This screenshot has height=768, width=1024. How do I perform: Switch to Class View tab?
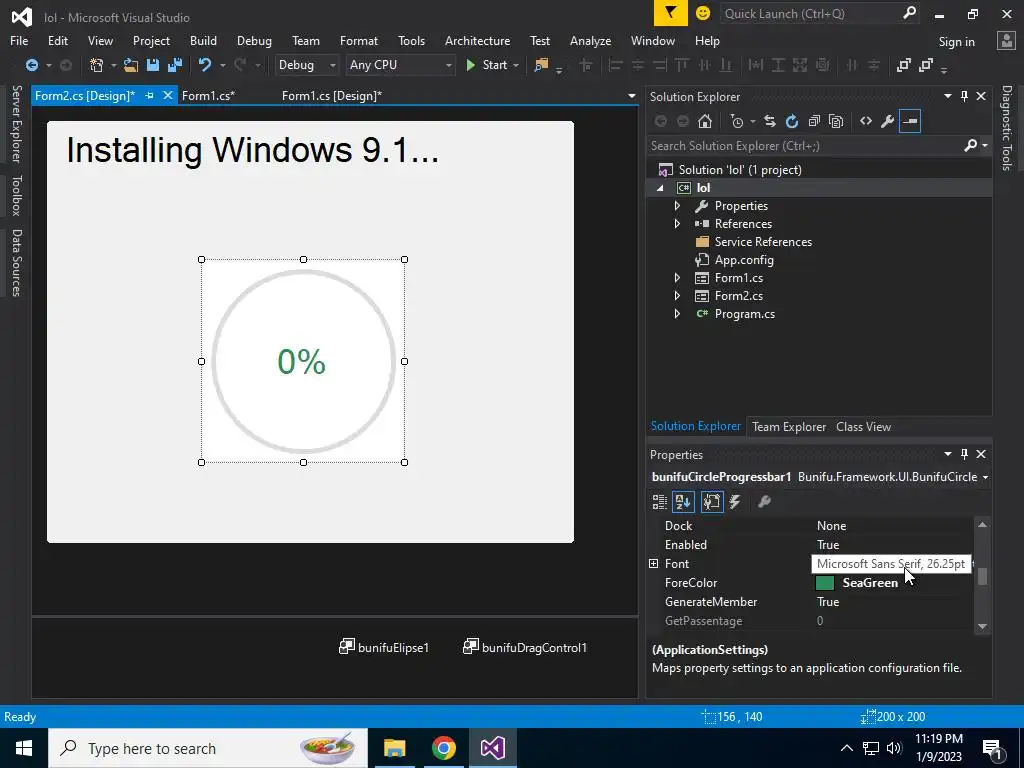(x=863, y=426)
